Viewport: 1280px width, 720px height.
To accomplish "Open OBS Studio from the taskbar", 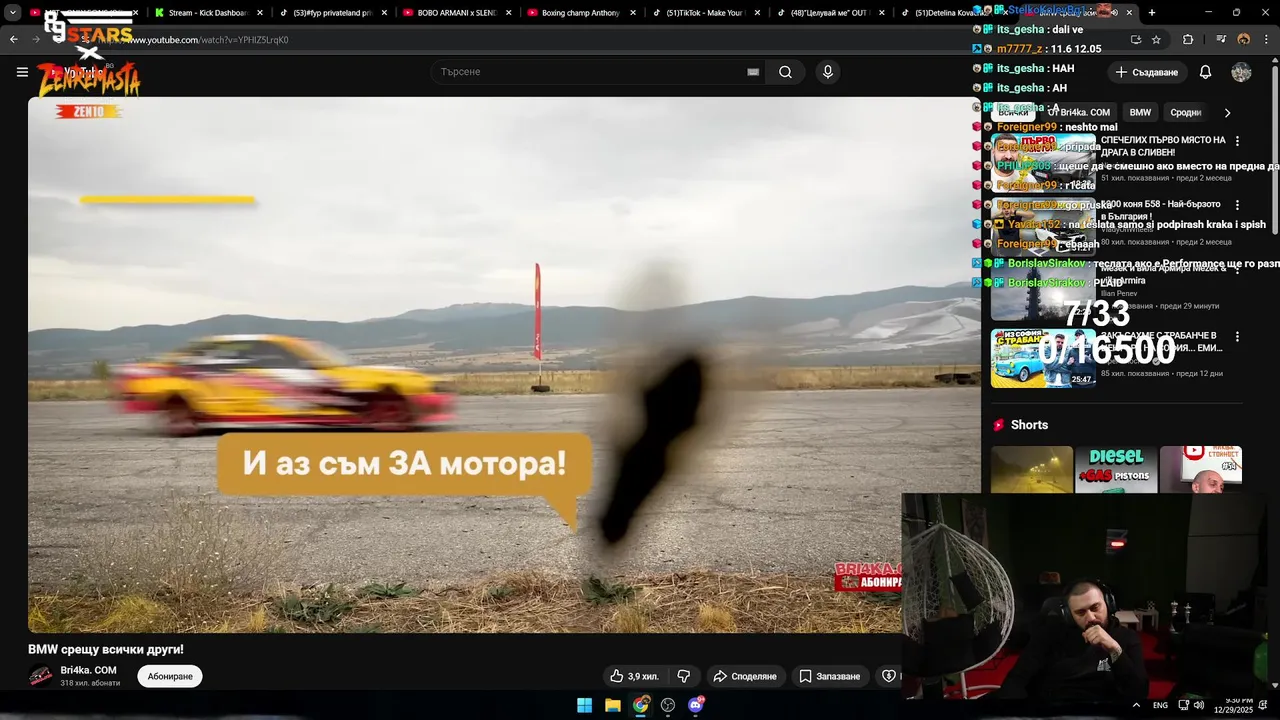I will coord(668,705).
